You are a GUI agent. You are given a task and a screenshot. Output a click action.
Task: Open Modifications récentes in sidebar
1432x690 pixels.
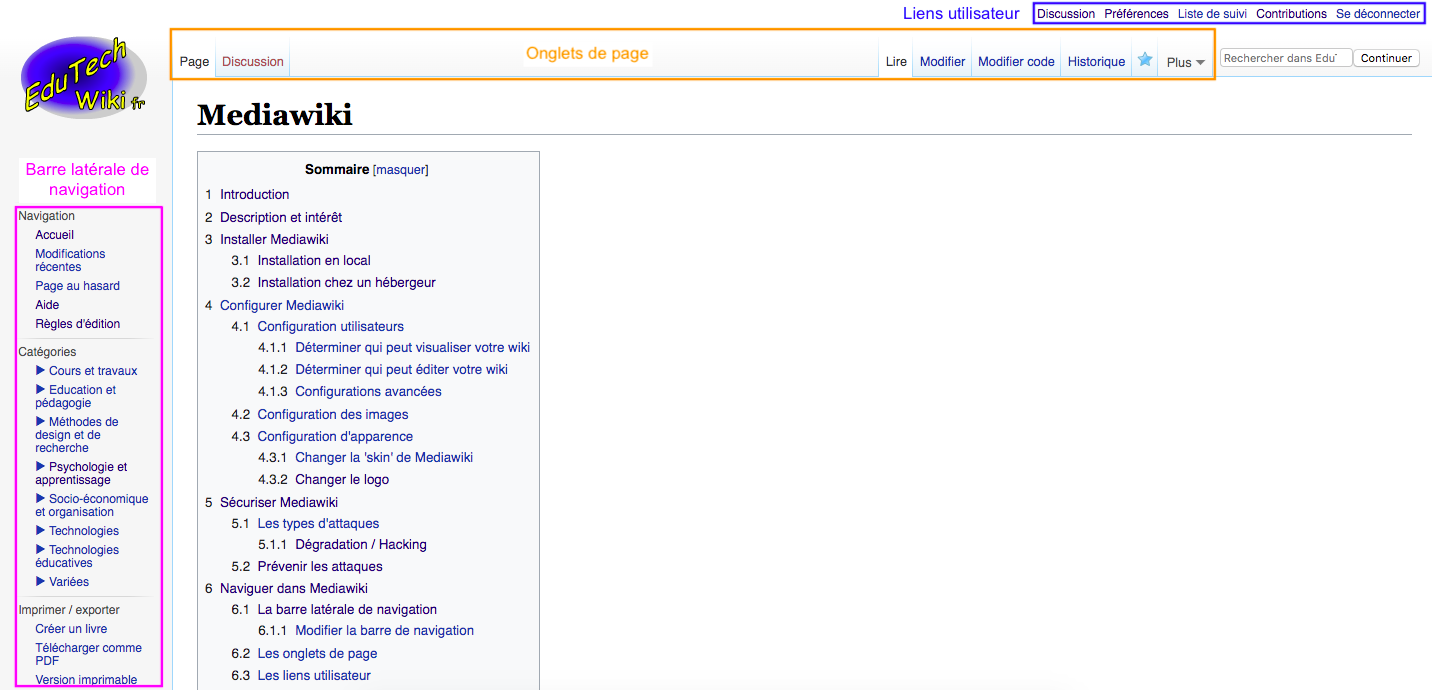pyautogui.click(x=70, y=260)
